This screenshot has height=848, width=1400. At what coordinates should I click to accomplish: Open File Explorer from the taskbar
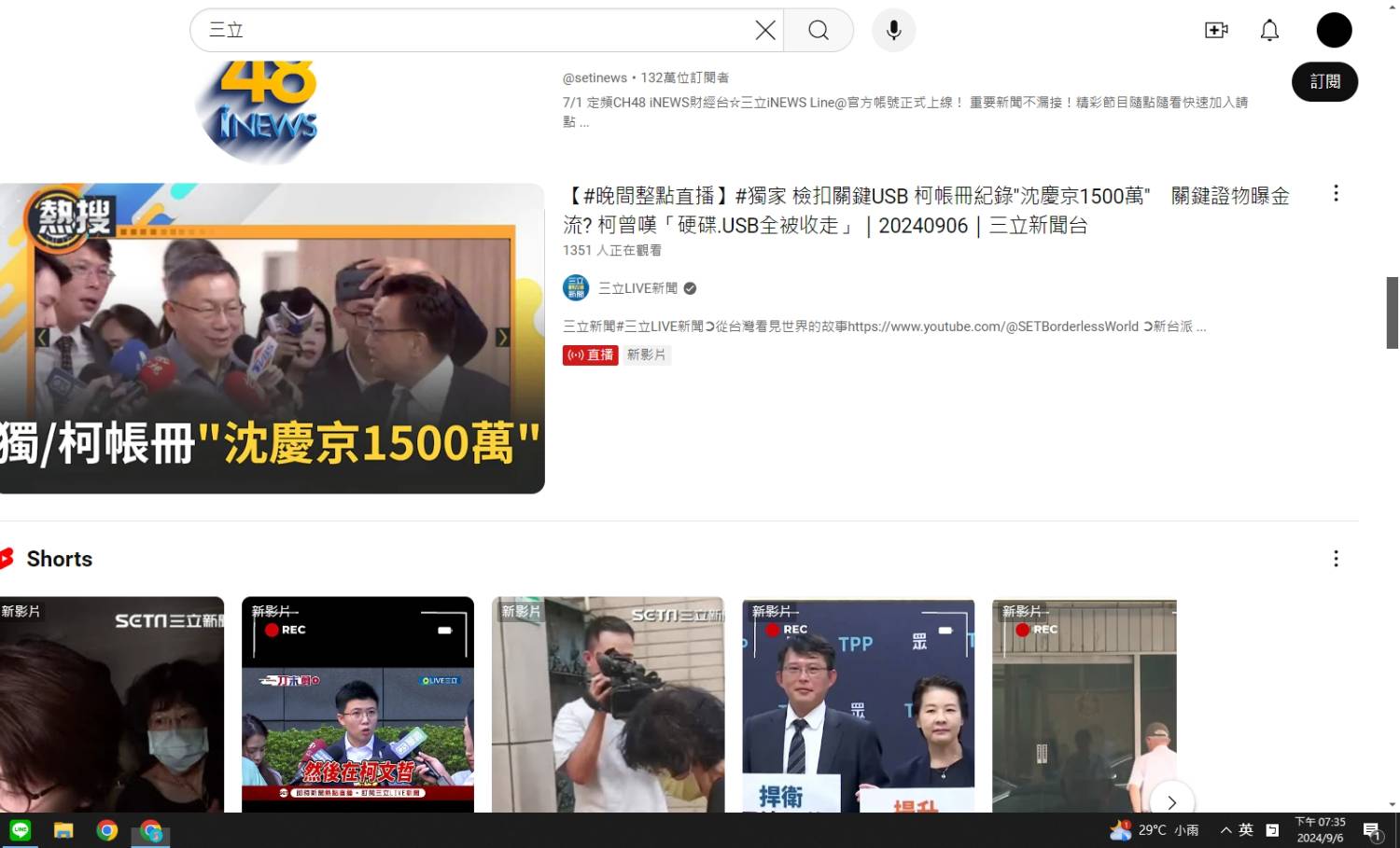pos(63,830)
